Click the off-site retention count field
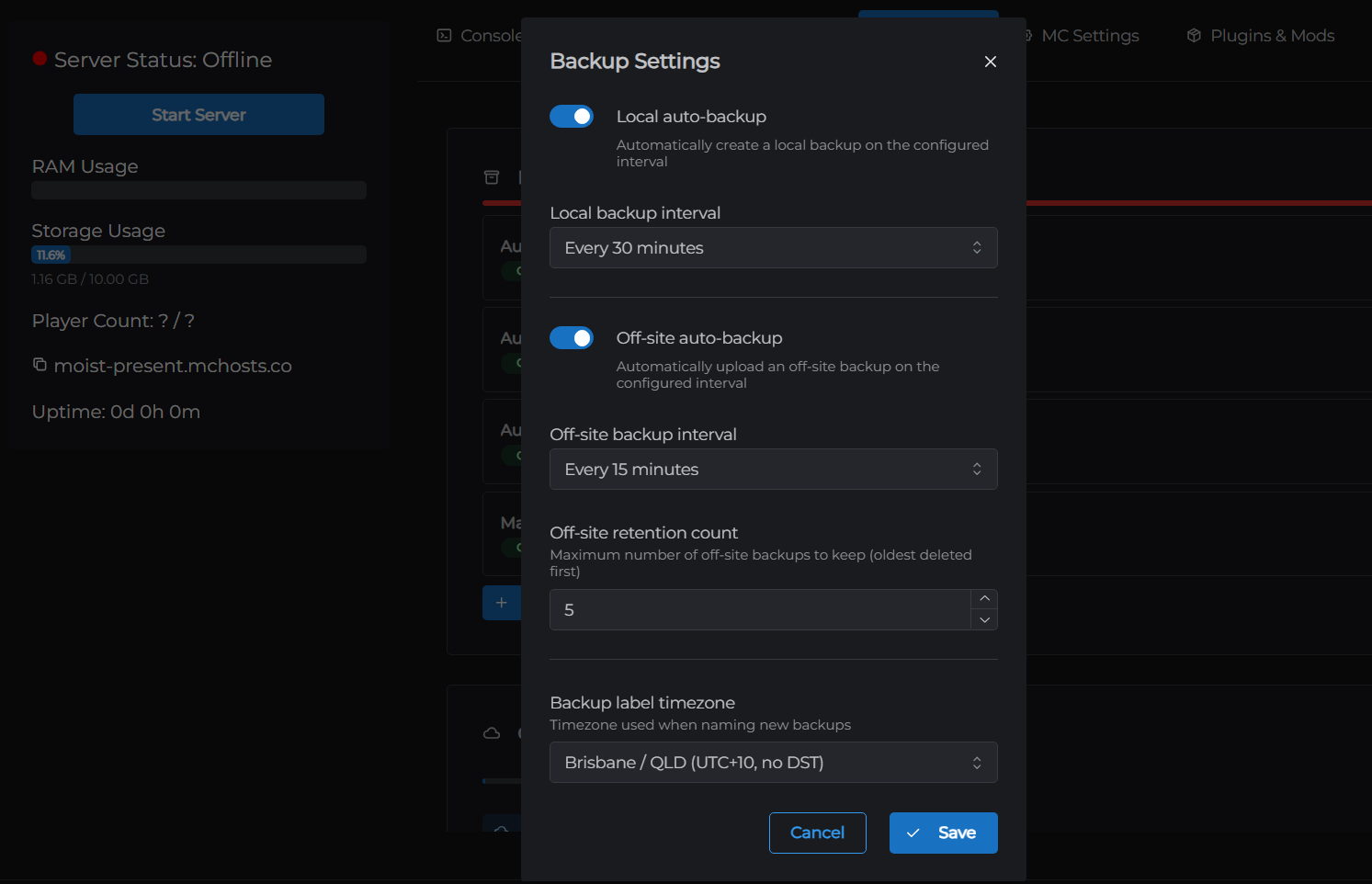 [x=760, y=610]
